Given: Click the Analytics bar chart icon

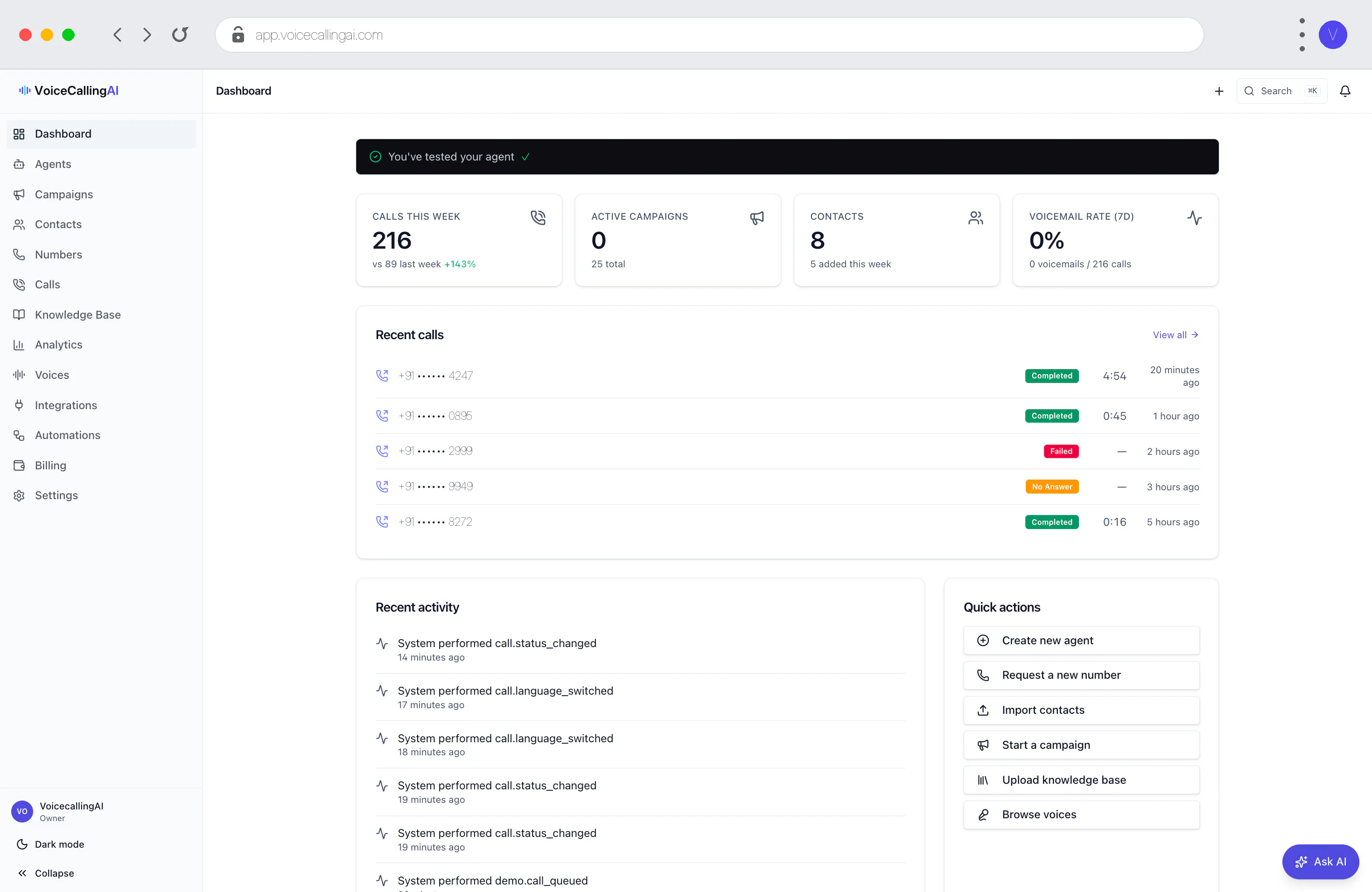Looking at the screenshot, I should tap(19, 345).
